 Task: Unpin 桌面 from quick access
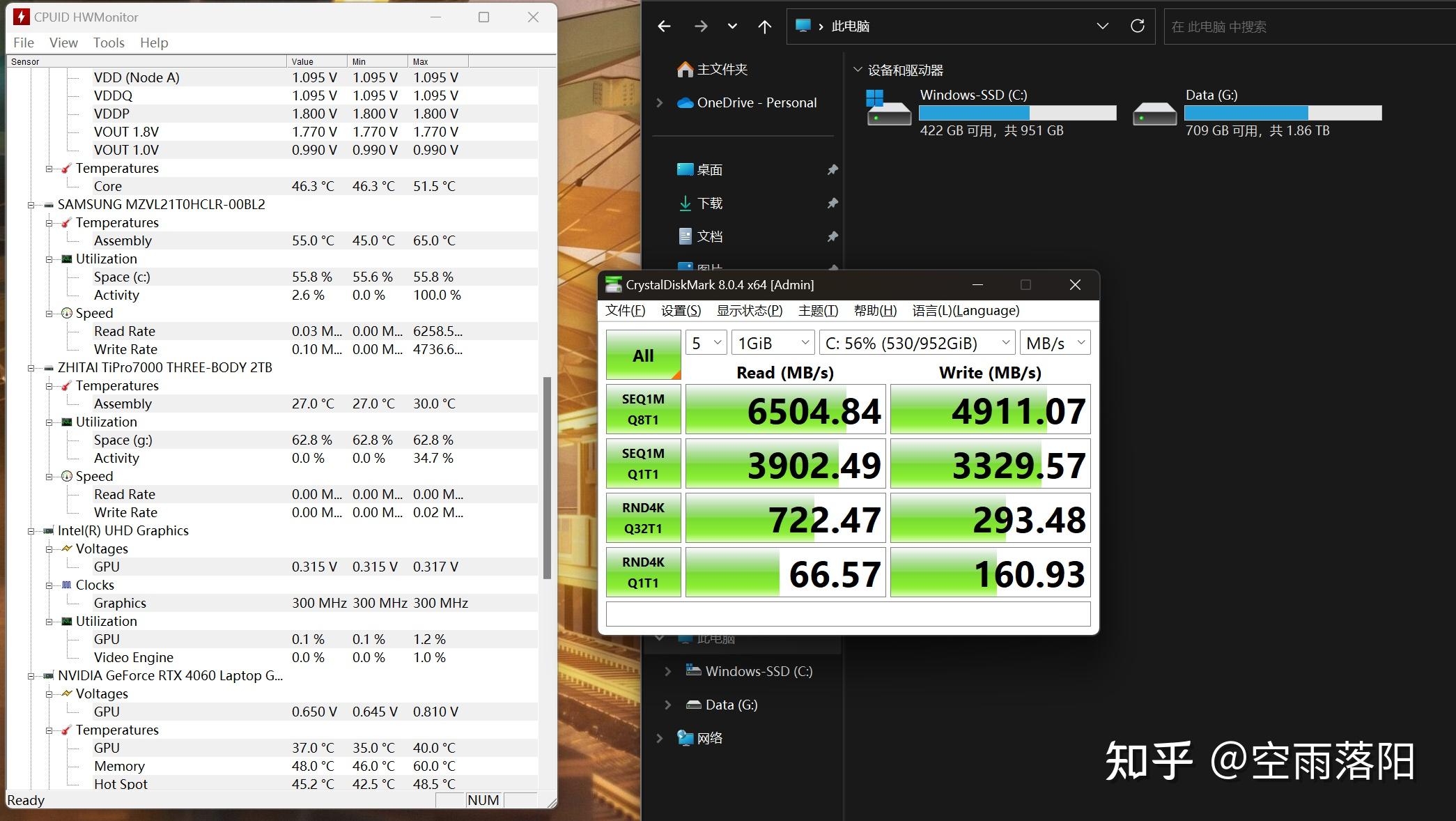[832, 169]
